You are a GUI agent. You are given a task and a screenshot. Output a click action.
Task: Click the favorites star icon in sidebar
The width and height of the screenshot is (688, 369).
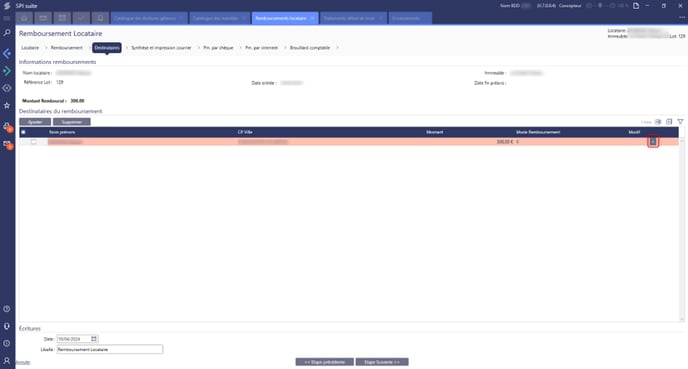[x=7, y=106]
